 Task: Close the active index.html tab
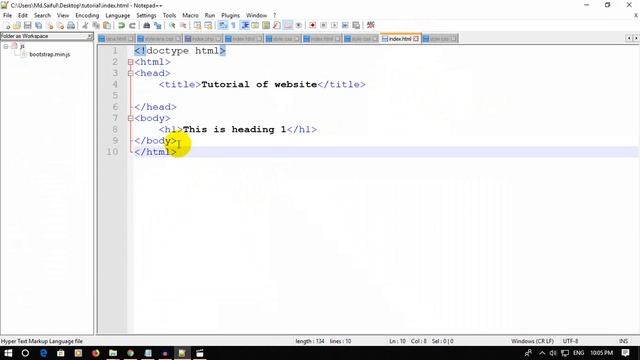[416, 39]
